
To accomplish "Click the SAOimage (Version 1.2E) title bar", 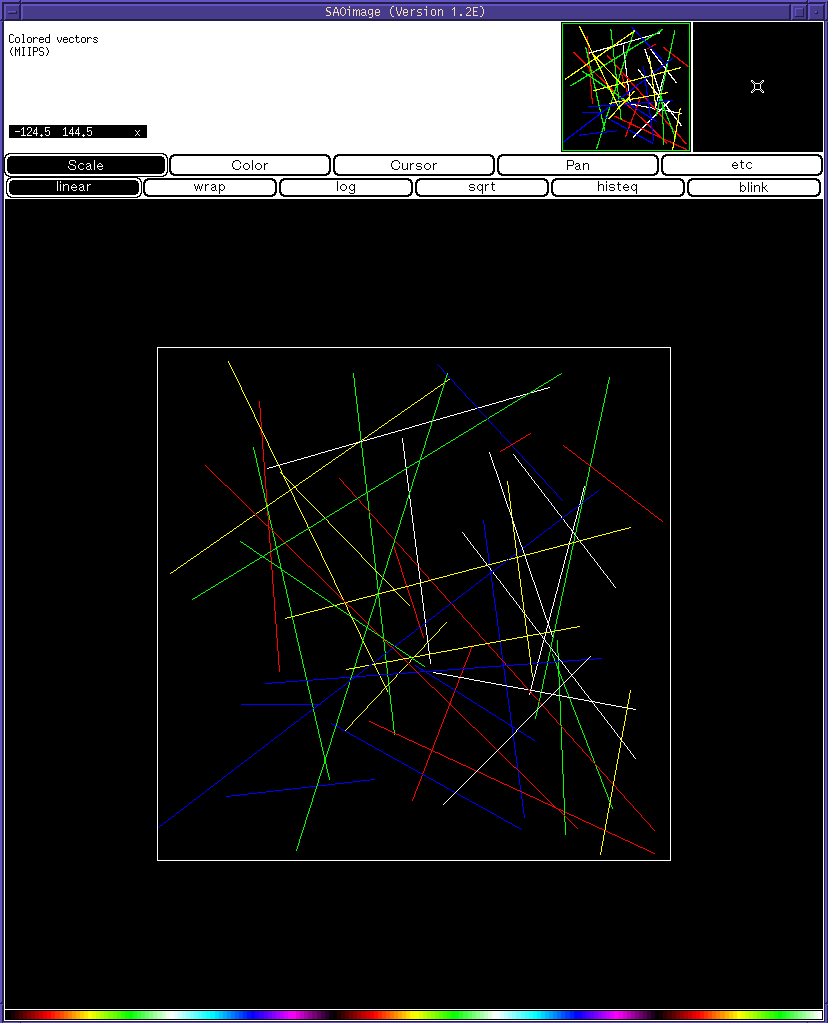I will tap(414, 11).
